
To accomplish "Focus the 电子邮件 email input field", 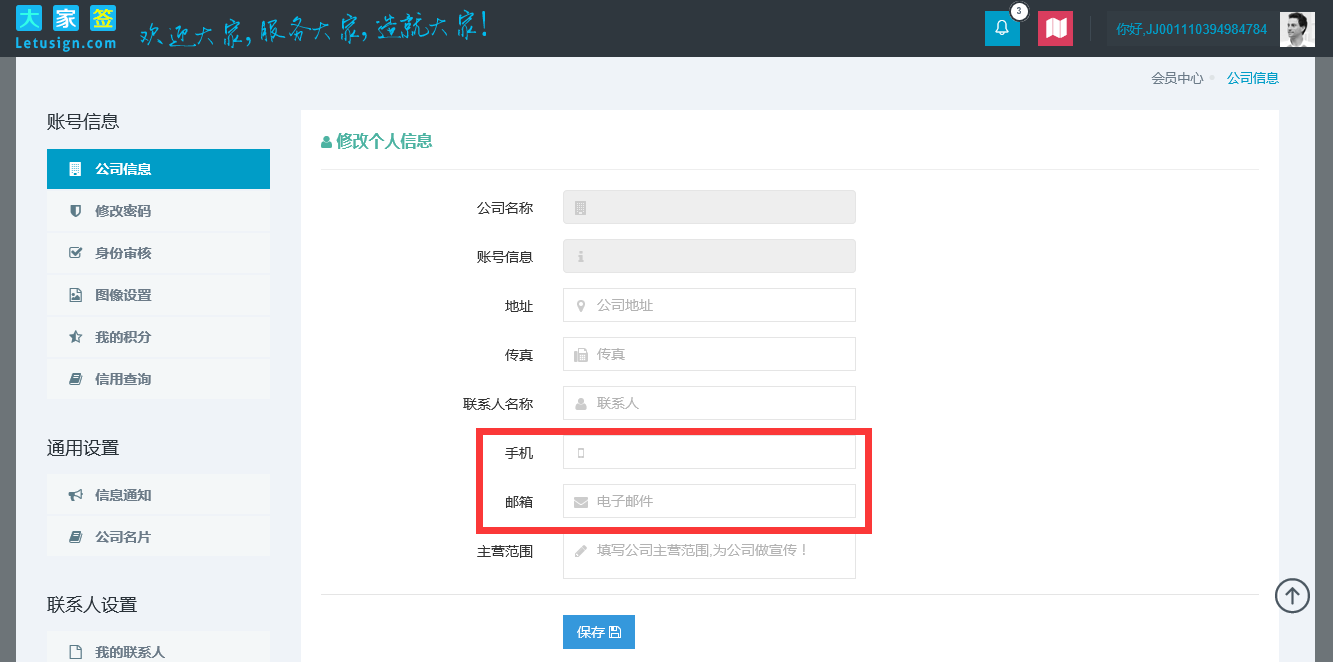I will coord(720,501).
